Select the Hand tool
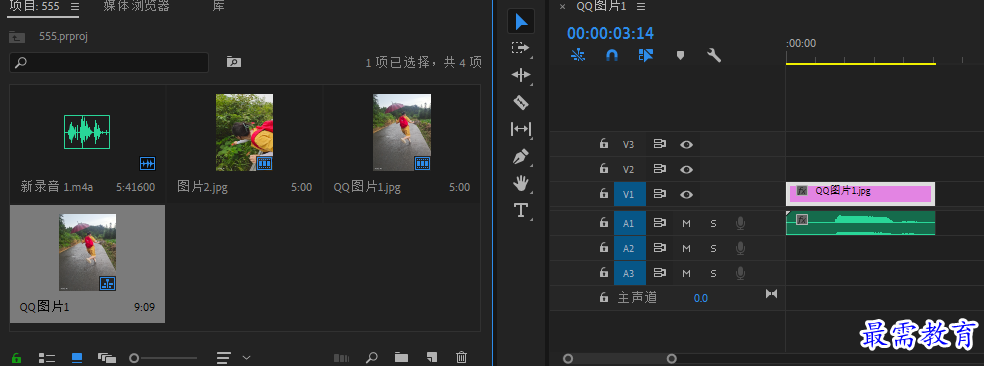 coord(520,183)
